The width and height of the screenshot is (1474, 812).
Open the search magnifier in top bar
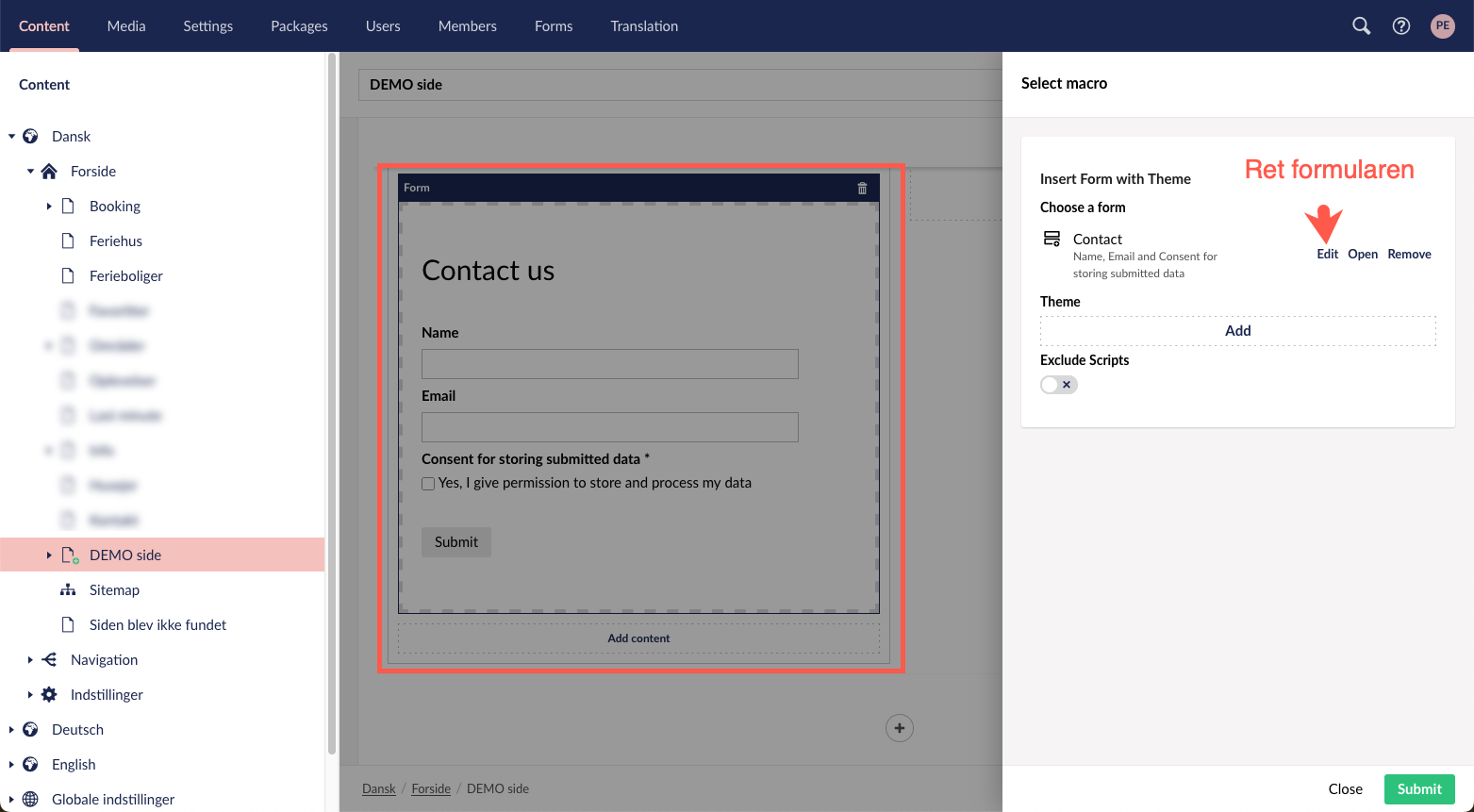(x=1361, y=25)
